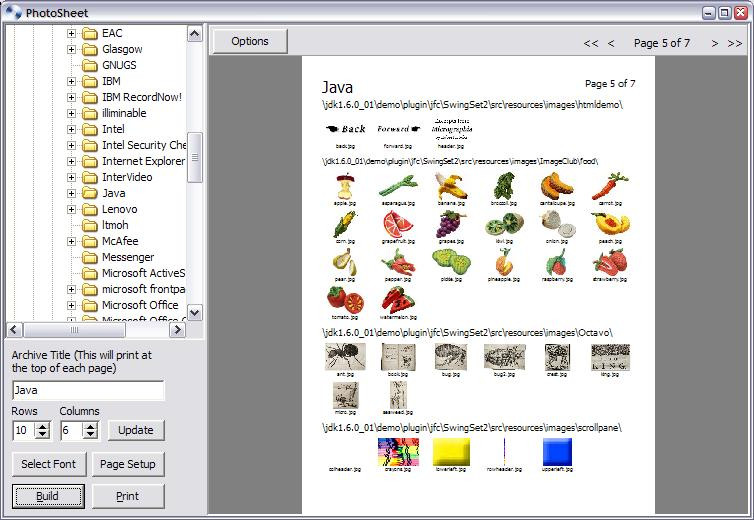Click folder tree scroll left arrow
754x520 pixels.
coord(14,330)
